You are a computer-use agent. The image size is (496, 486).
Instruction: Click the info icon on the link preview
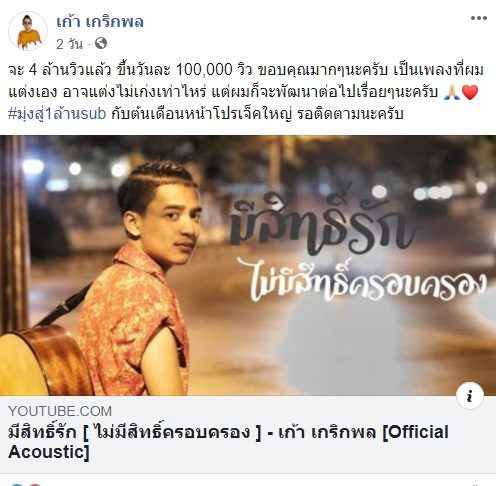click(x=470, y=396)
